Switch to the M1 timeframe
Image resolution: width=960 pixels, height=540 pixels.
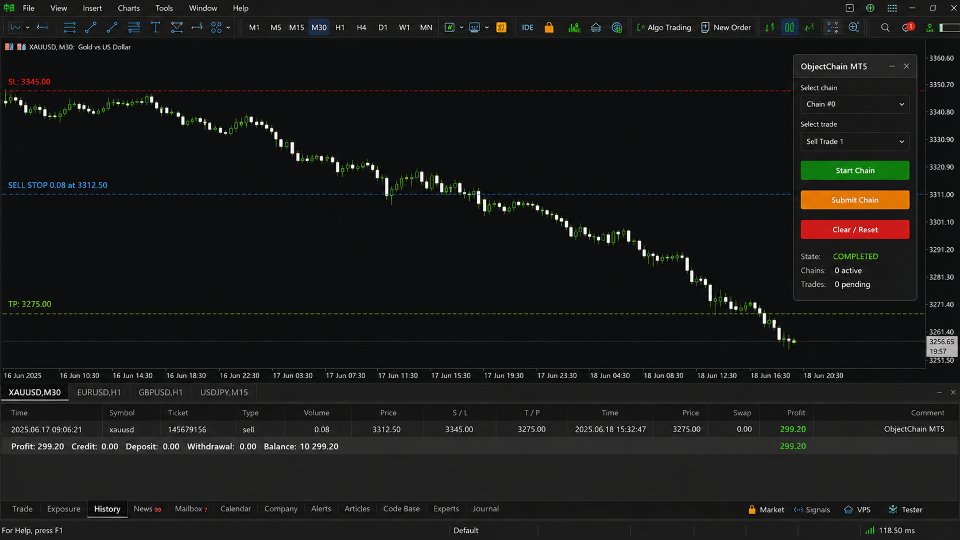pyautogui.click(x=254, y=28)
